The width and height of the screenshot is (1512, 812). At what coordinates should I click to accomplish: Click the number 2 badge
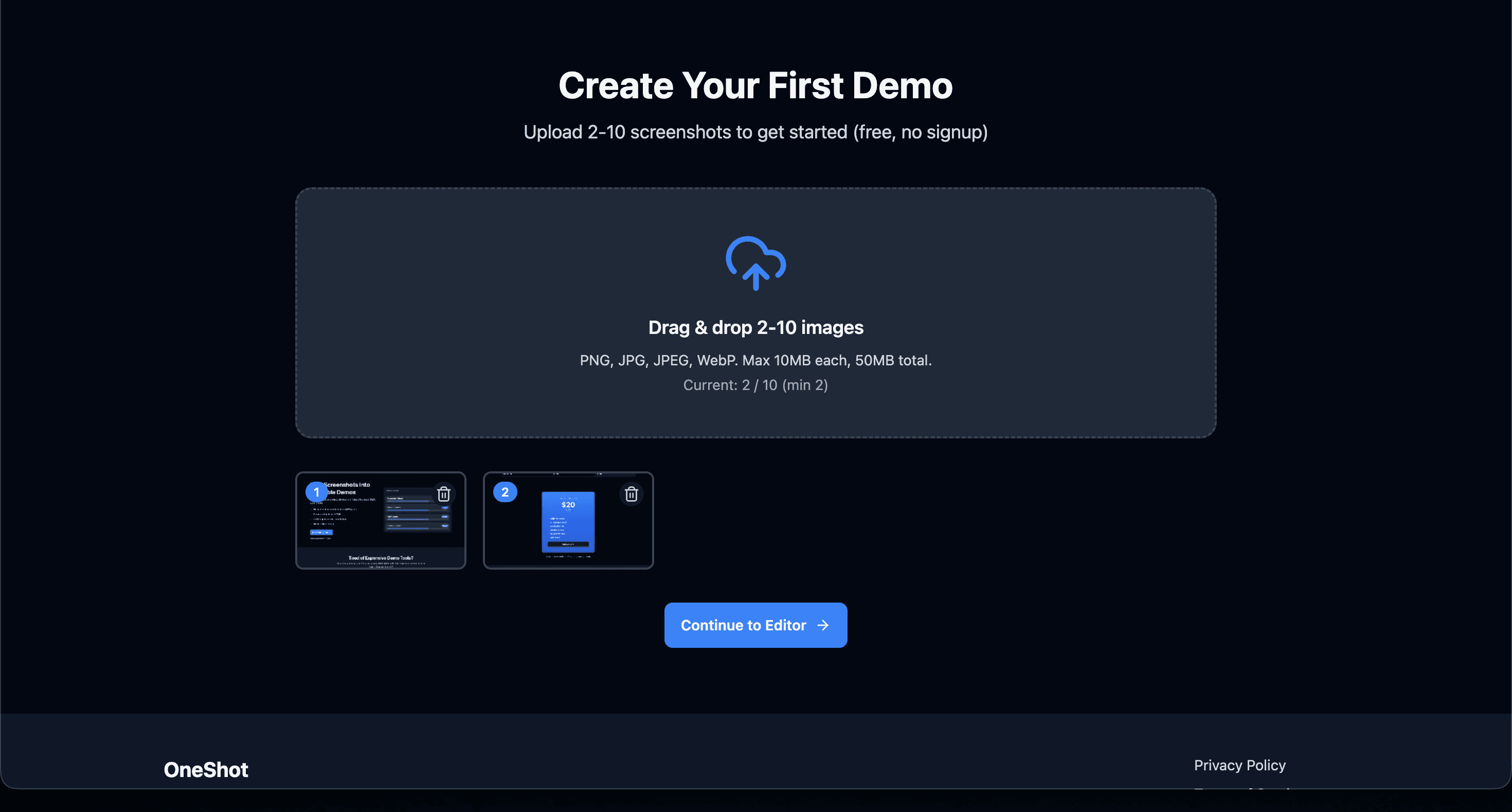pos(505,492)
